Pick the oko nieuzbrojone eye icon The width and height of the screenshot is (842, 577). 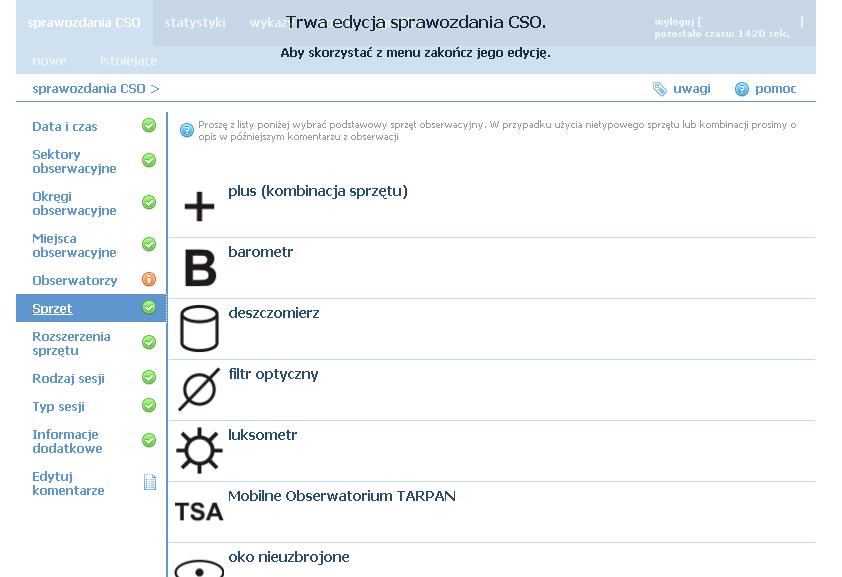tap(199, 568)
